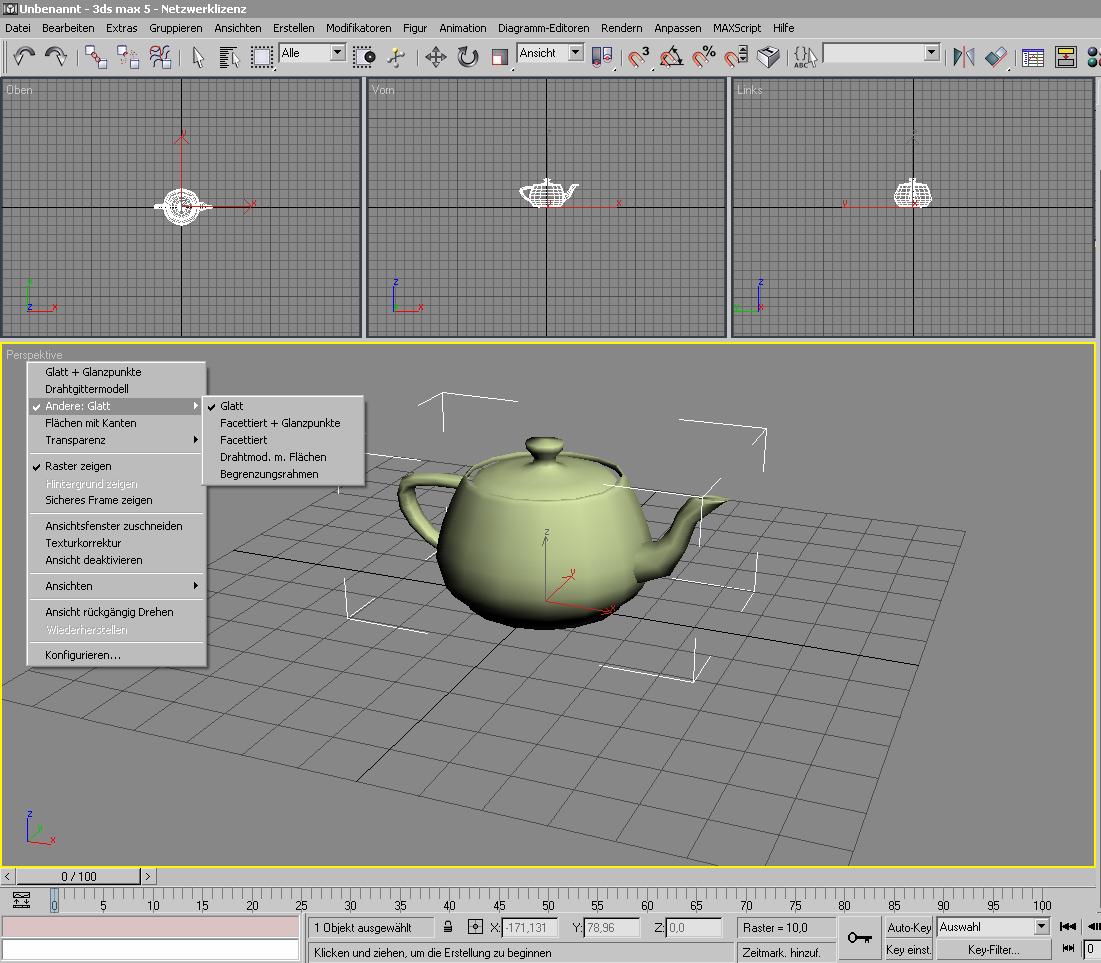Activate the Select Object arrow tool
1101x963 pixels.
(x=198, y=57)
